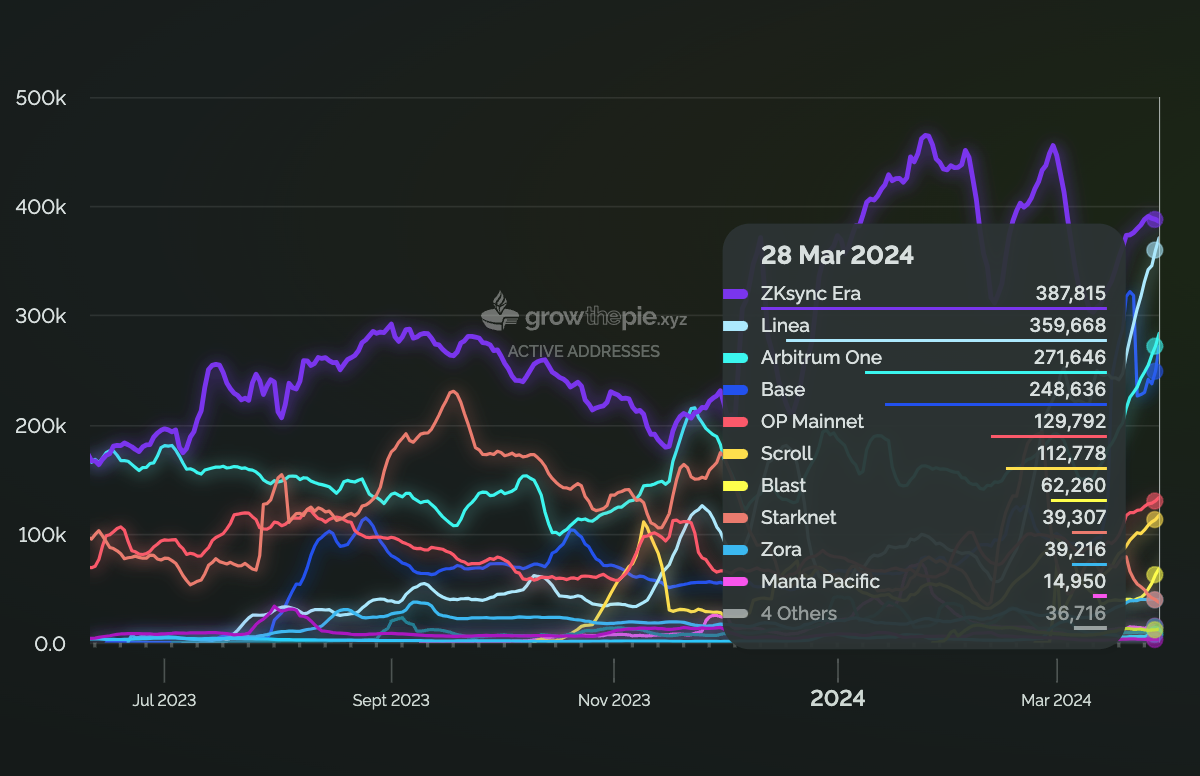Click the 28 Mar 2024 tooltip date
Screen dimensions: 1200x776
click(837, 255)
